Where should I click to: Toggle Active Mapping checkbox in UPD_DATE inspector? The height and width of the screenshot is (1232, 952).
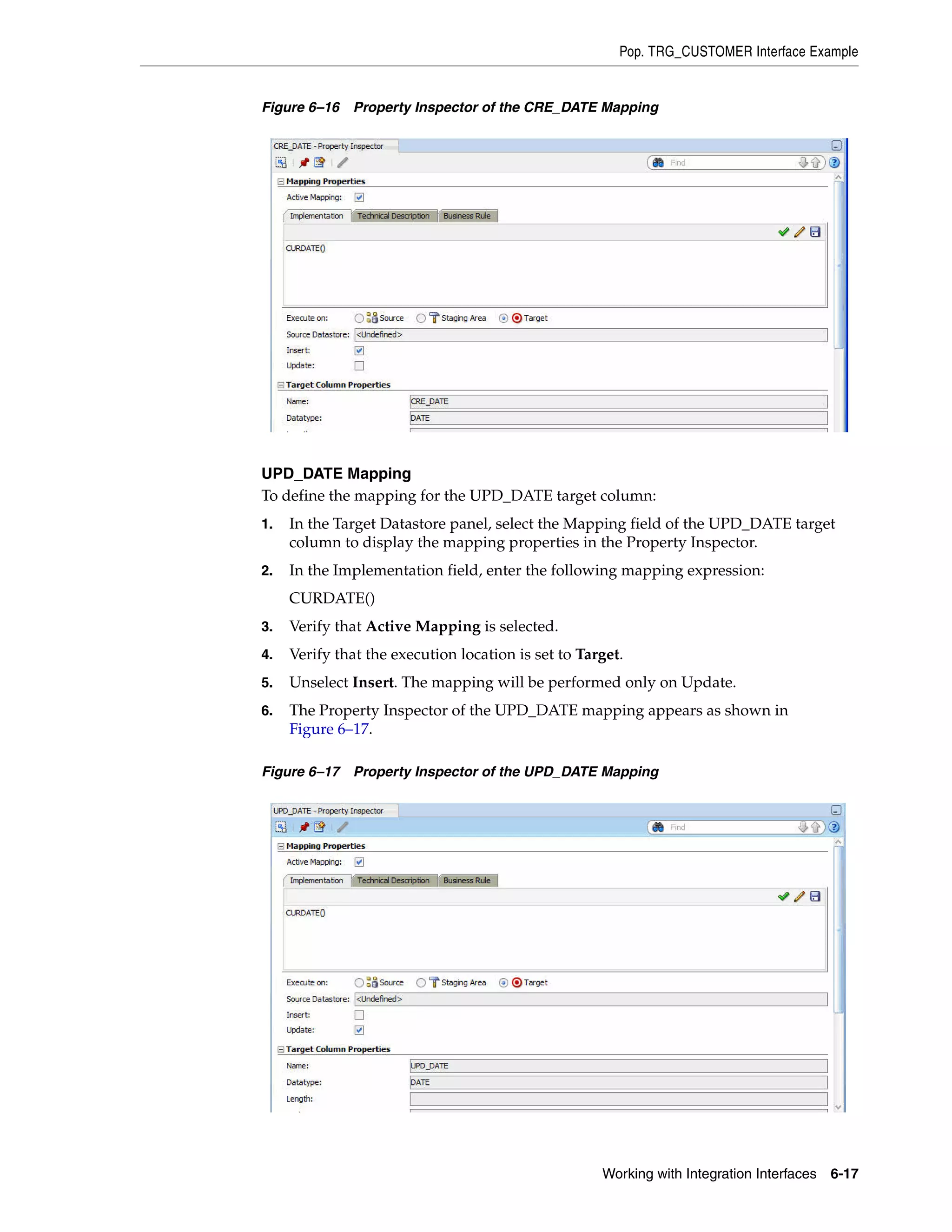click(x=359, y=862)
